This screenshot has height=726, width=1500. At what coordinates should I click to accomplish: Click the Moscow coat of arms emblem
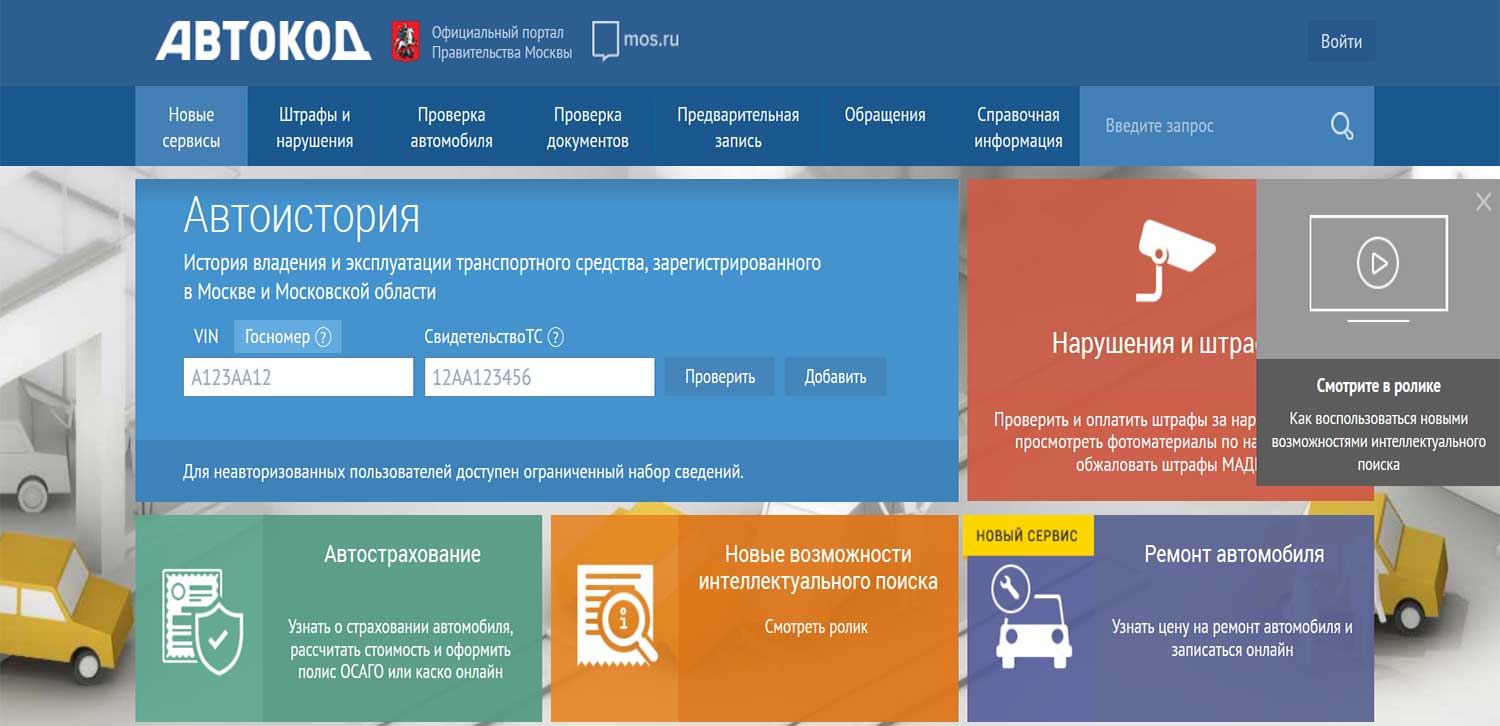pos(405,41)
